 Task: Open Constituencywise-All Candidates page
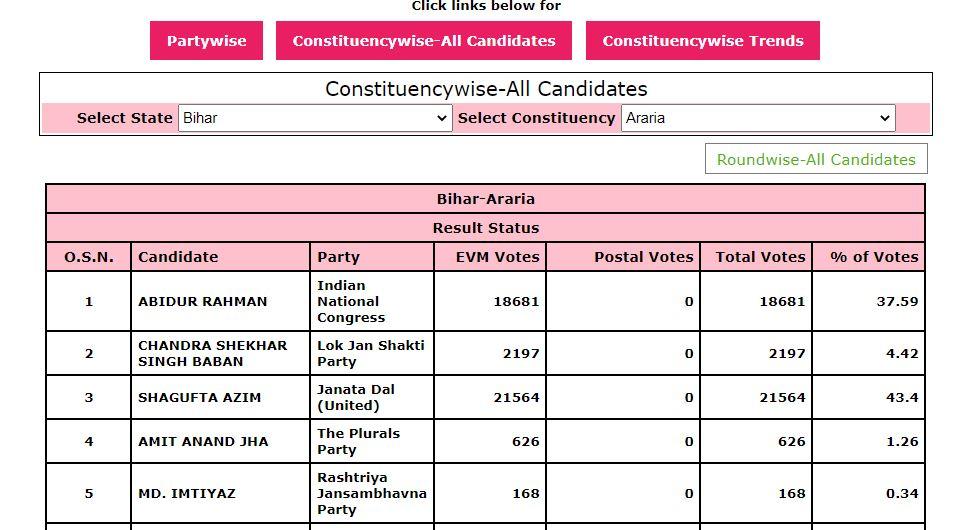[424, 41]
